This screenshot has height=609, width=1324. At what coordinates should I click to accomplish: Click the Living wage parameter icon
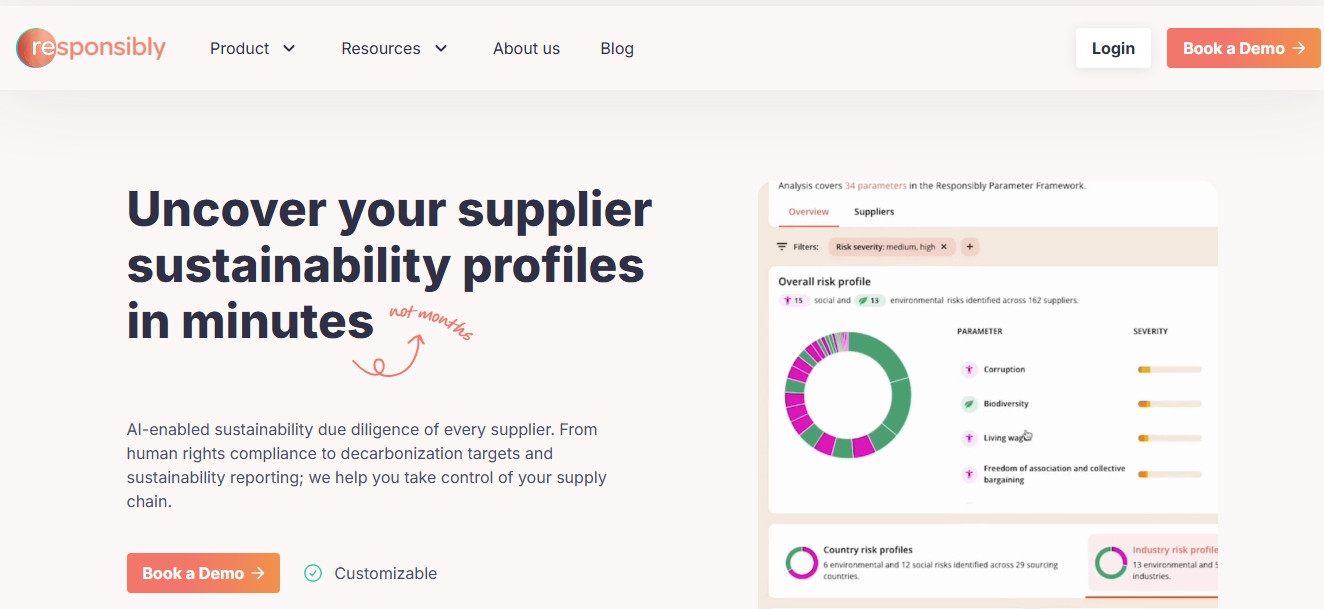(969, 437)
